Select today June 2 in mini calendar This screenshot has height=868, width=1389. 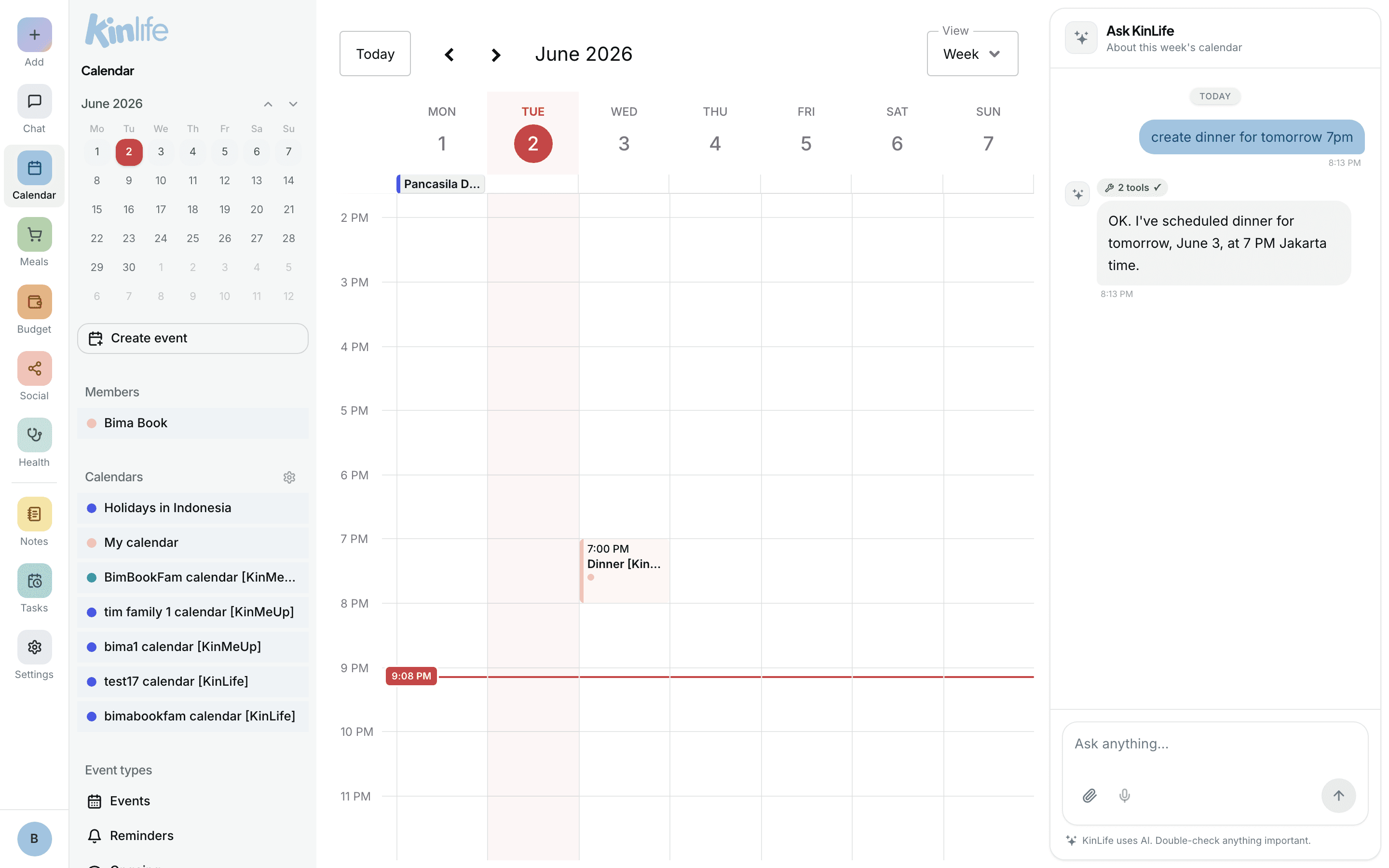(129, 151)
